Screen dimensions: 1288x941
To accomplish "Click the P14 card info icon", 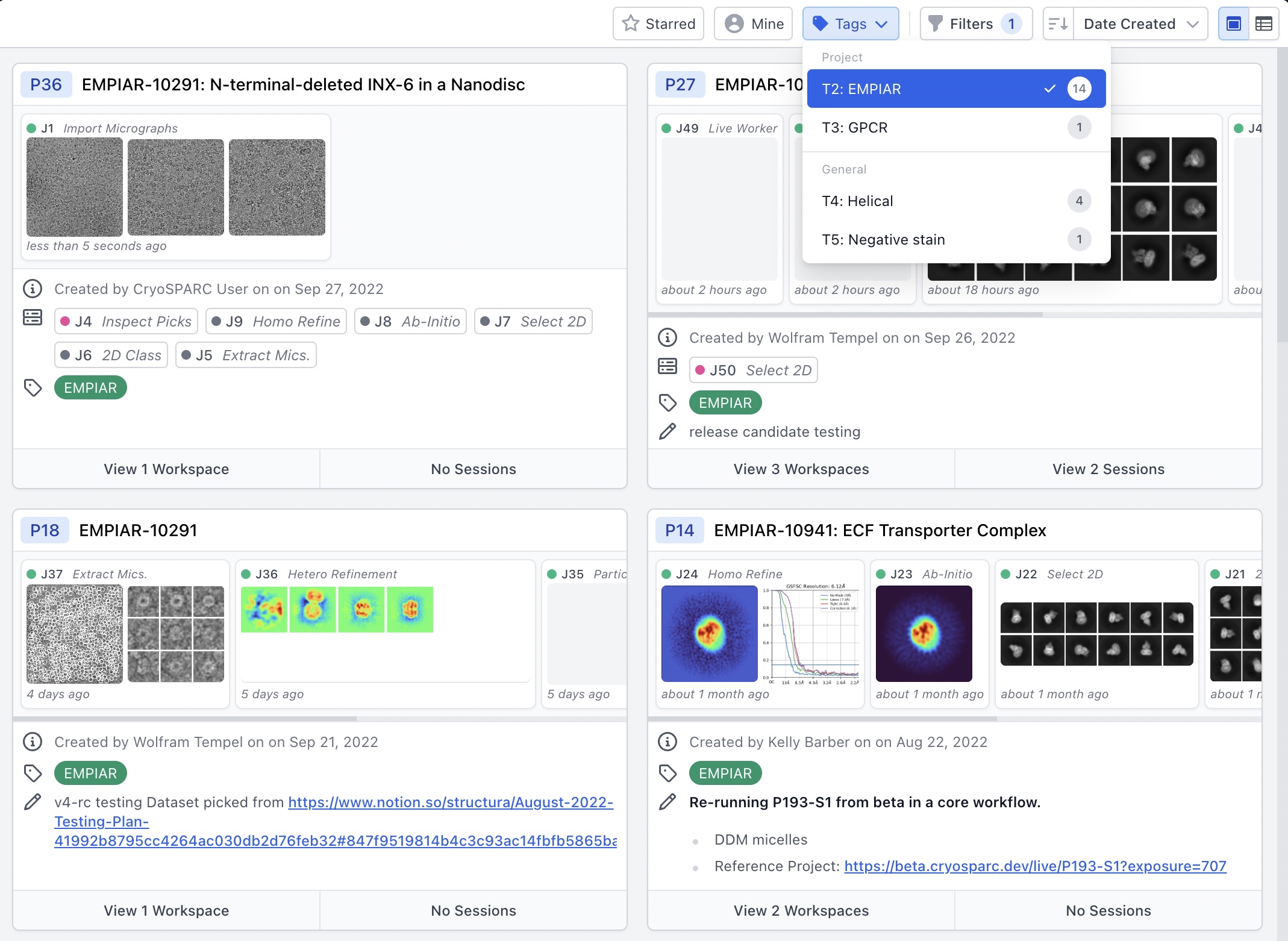I will (x=667, y=742).
